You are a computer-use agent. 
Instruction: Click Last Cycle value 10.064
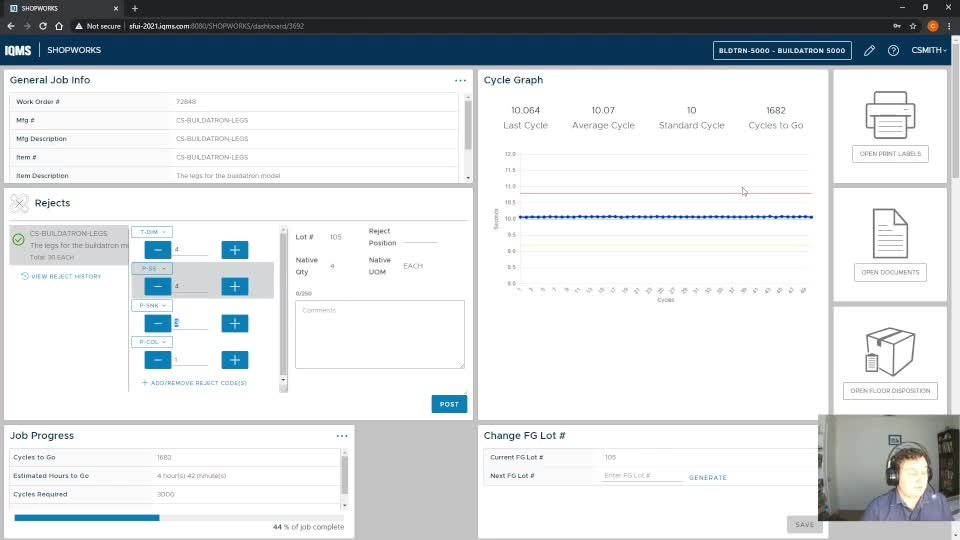[x=525, y=110]
